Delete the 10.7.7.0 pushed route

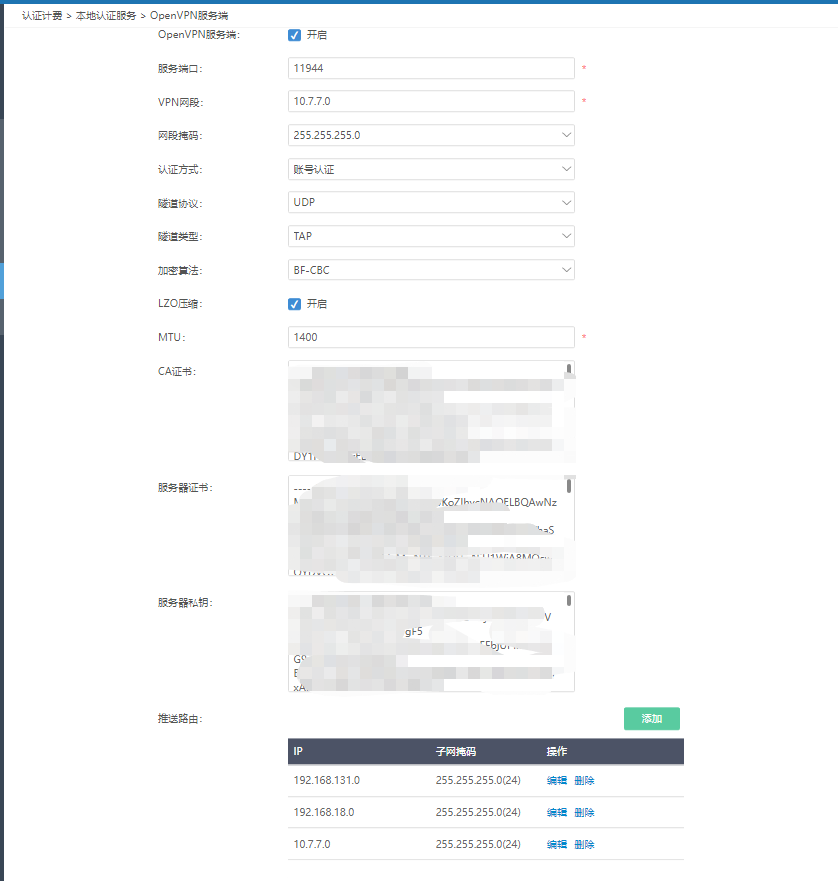point(584,844)
